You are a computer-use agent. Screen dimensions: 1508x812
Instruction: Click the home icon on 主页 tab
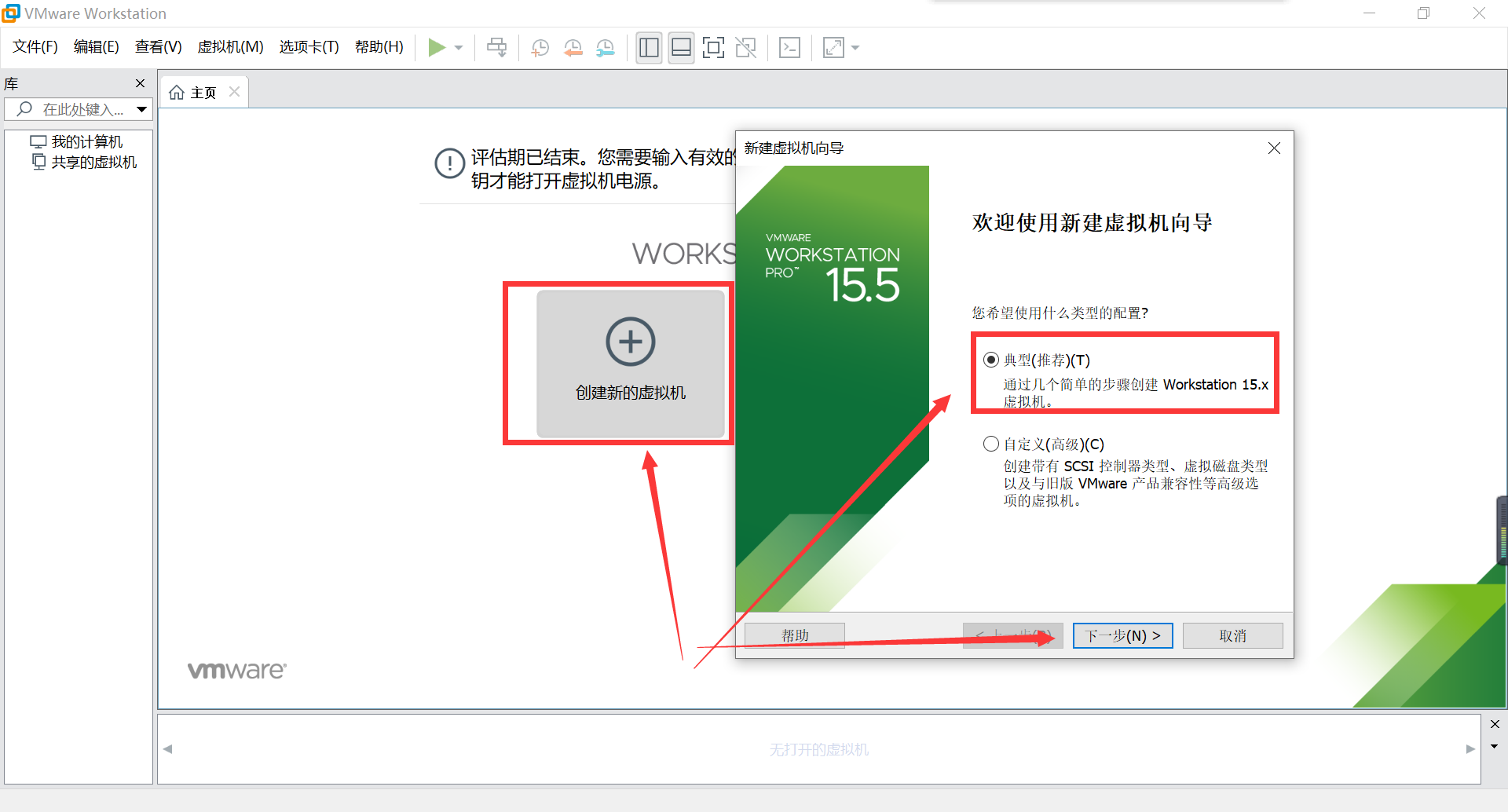coord(177,93)
